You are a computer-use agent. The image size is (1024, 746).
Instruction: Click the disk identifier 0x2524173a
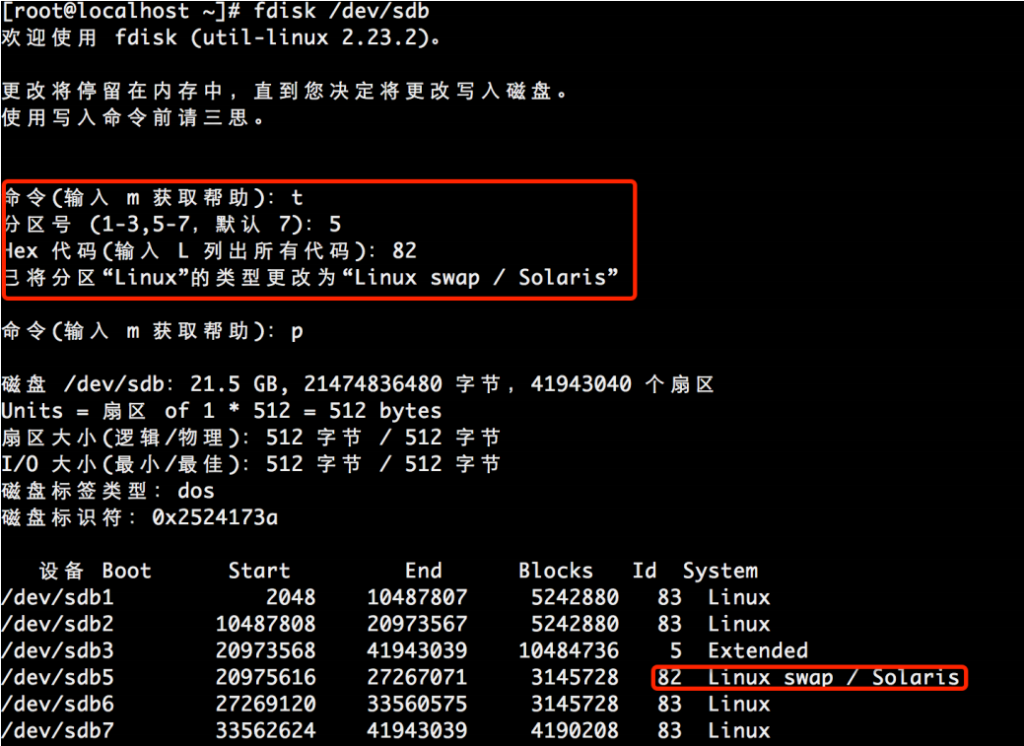(214, 517)
